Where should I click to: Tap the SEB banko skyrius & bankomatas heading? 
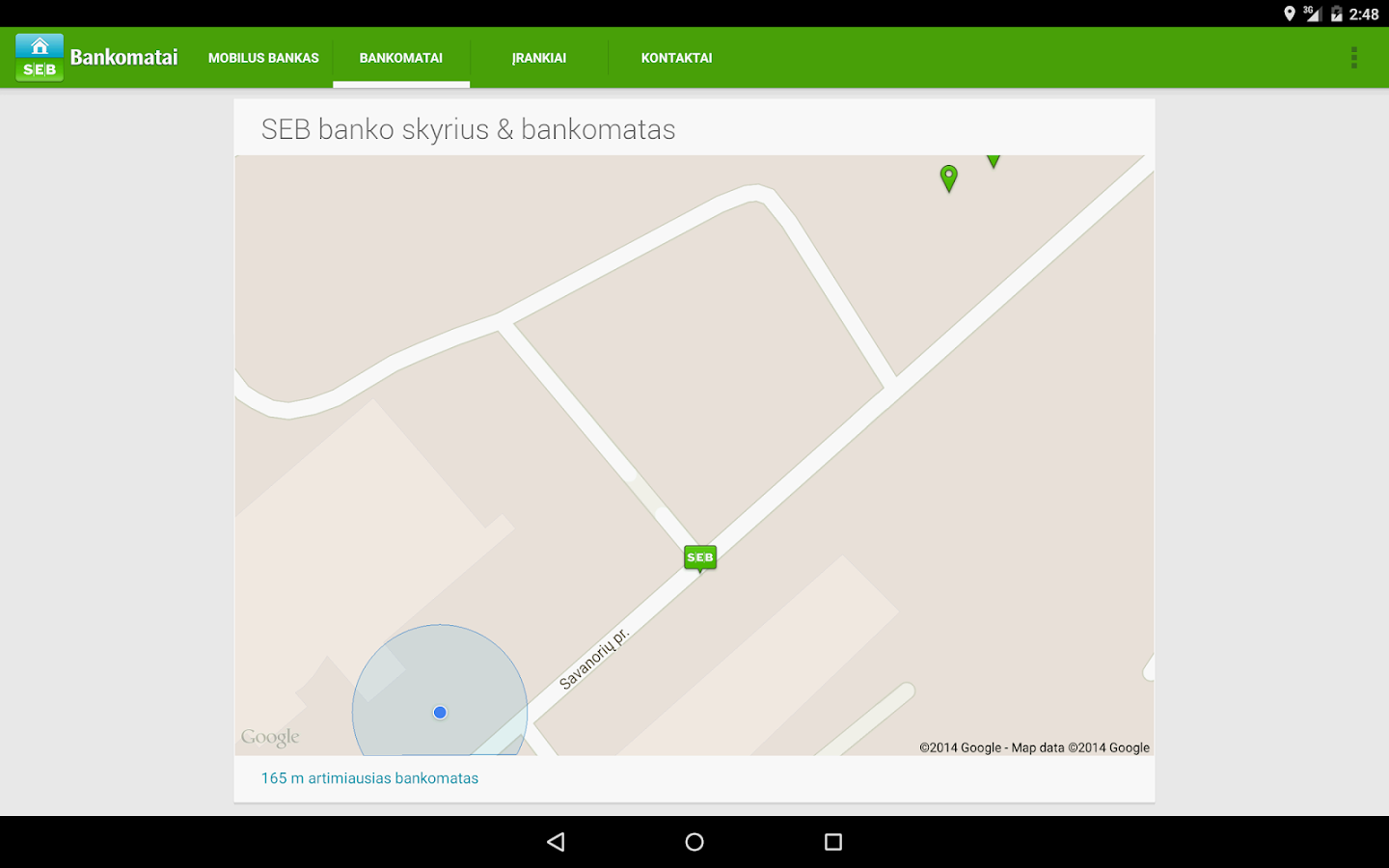469,128
